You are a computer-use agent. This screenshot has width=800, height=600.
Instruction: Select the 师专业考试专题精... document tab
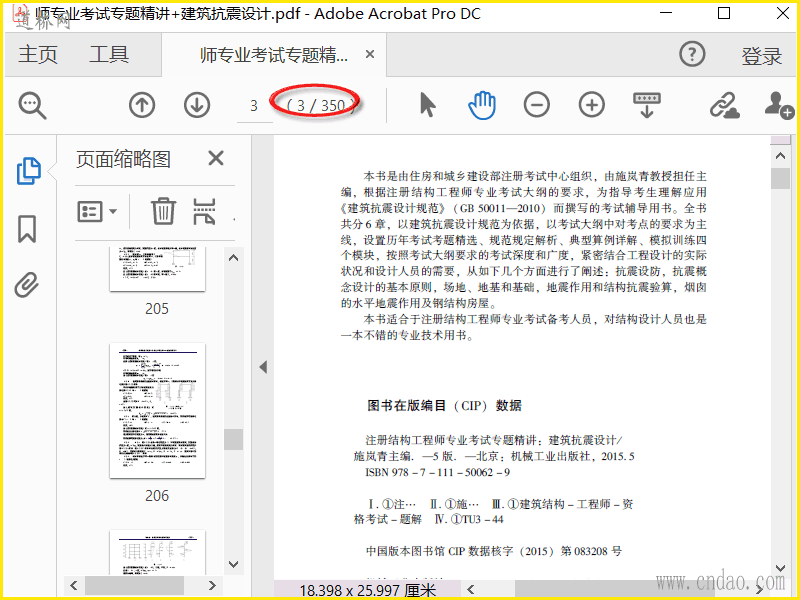point(274,55)
